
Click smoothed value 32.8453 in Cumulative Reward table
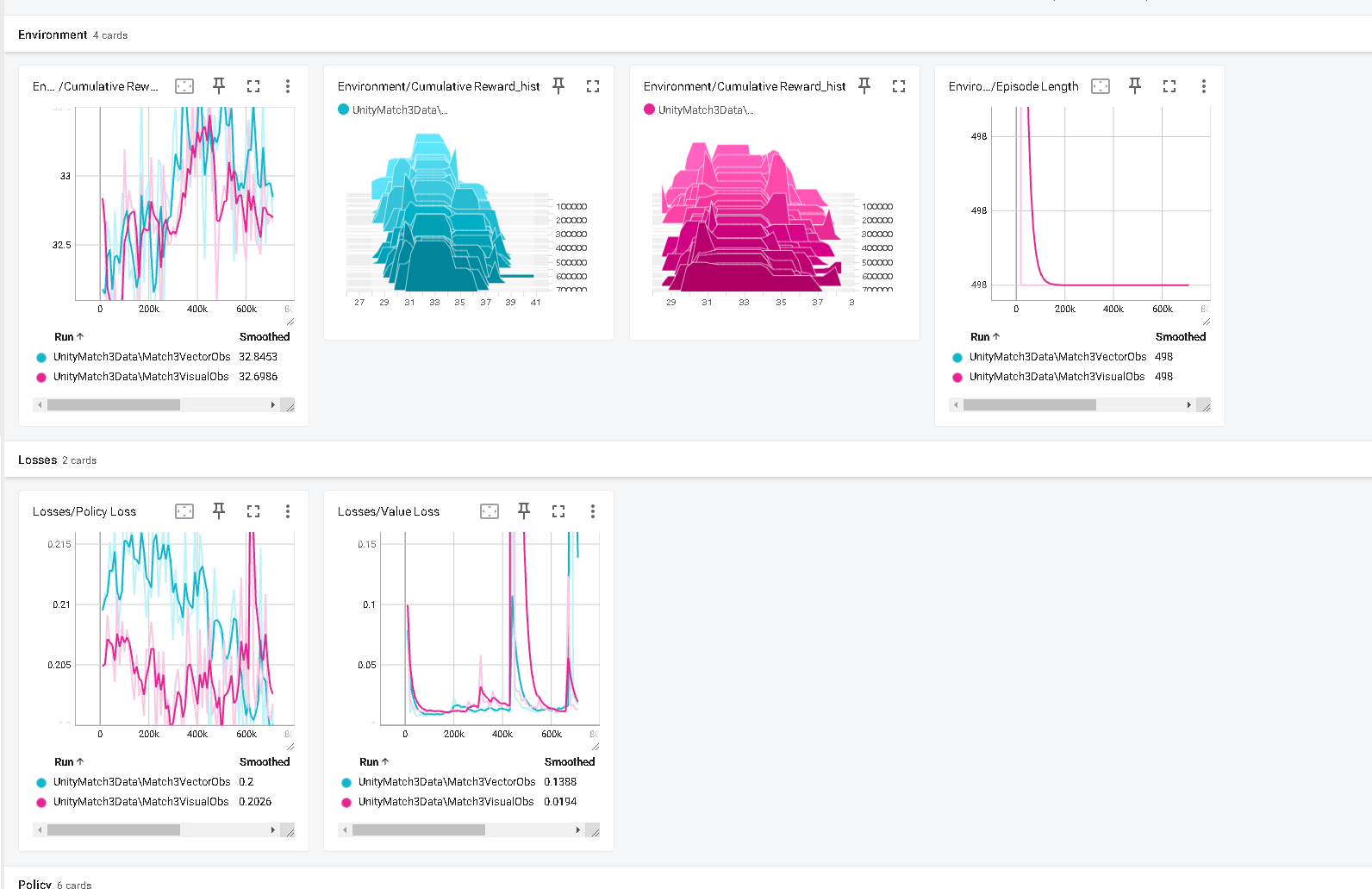tap(259, 357)
